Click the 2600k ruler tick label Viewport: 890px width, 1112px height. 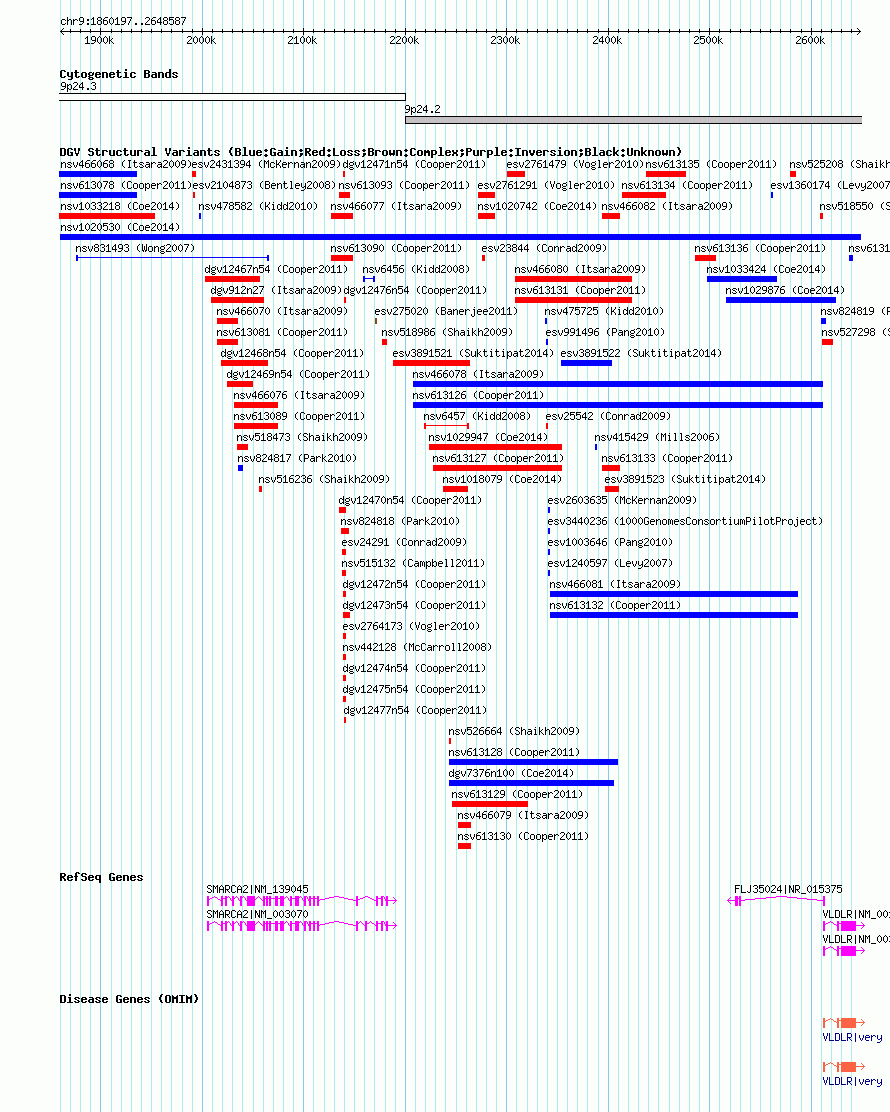(x=810, y=40)
